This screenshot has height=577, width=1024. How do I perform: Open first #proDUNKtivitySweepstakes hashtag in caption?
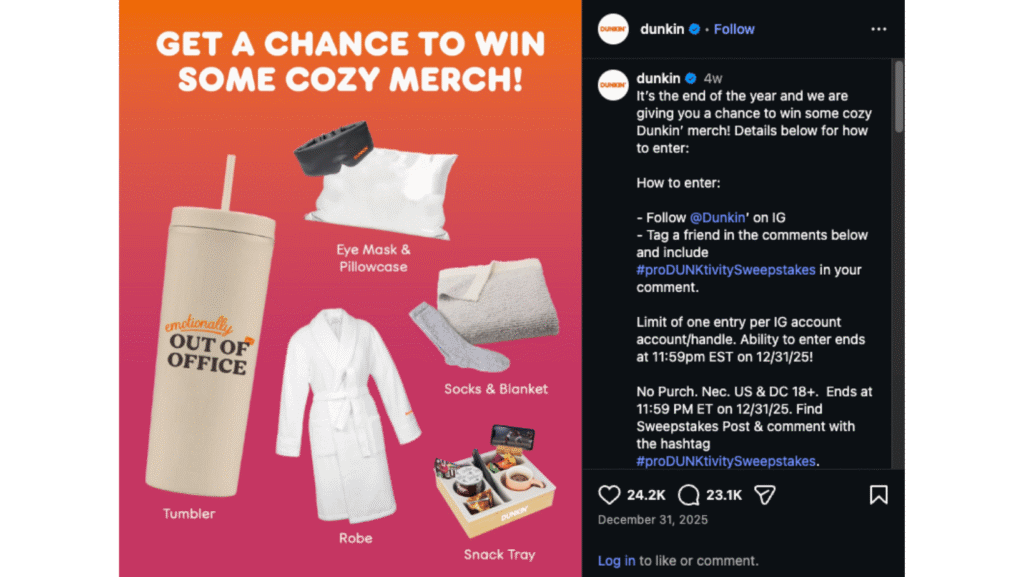click(x=726, y=270)
